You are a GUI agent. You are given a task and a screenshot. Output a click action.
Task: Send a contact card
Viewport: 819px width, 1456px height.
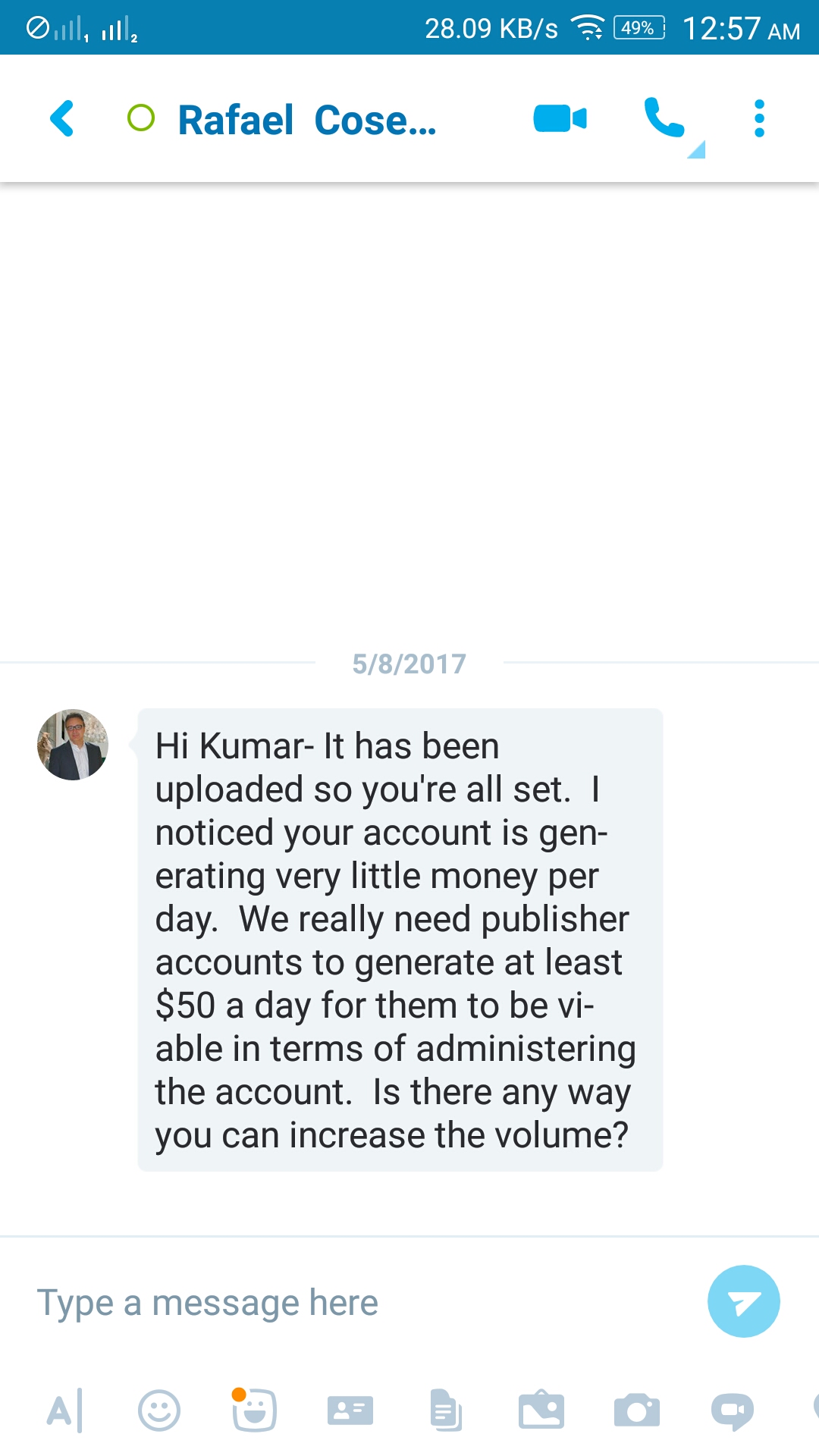[x=350, y=1411]
